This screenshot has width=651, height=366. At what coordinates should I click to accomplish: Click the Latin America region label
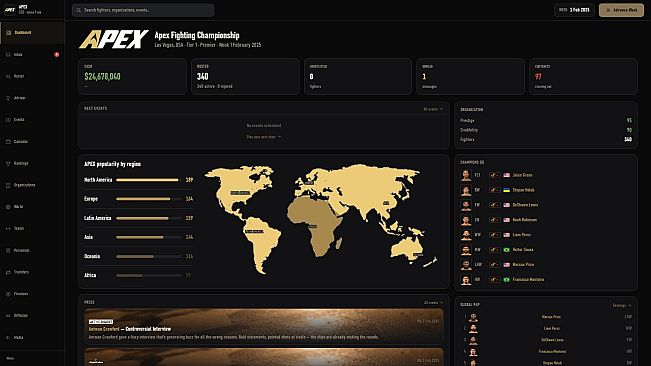pyautogui.click(x=98, y=218)
